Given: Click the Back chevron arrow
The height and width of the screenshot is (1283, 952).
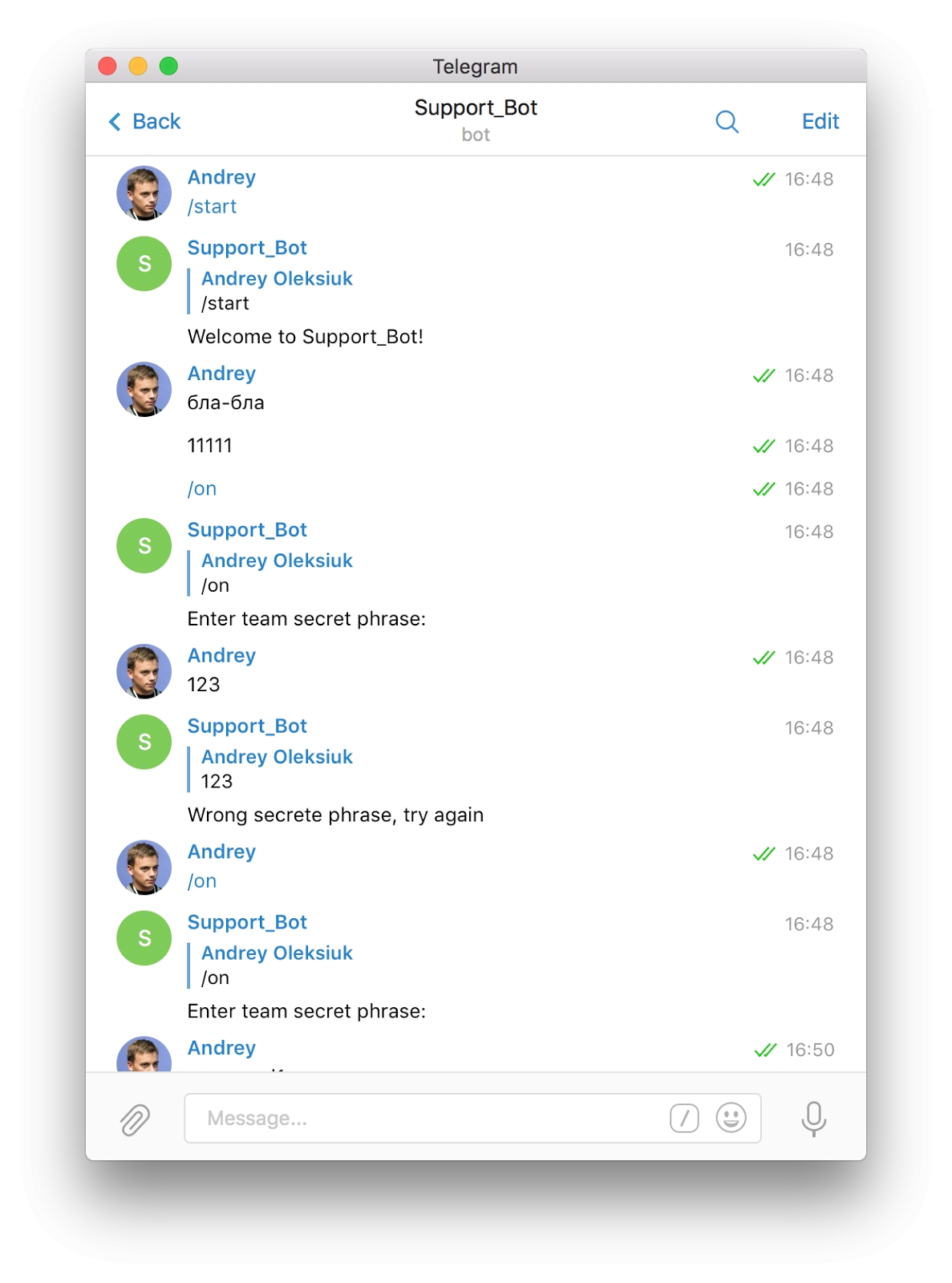Looking at the screenshot, I should pyautogui.click(x=115, y=122).
